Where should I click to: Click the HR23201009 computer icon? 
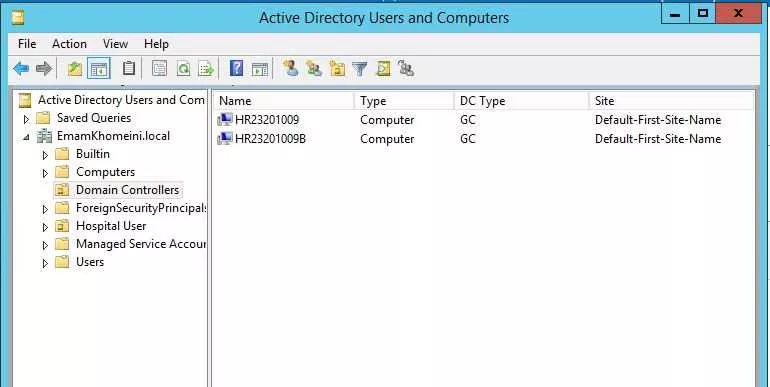point(225,120)
